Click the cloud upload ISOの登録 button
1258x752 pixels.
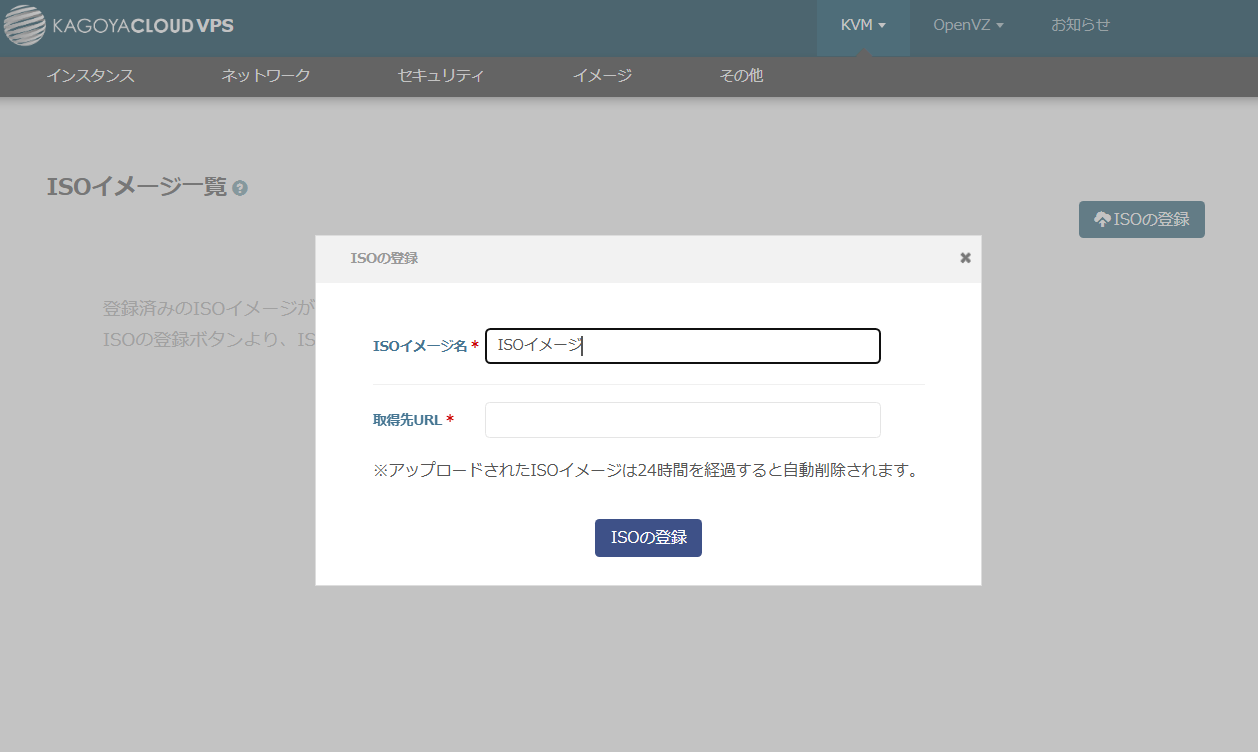click(x=1141, y=219)
